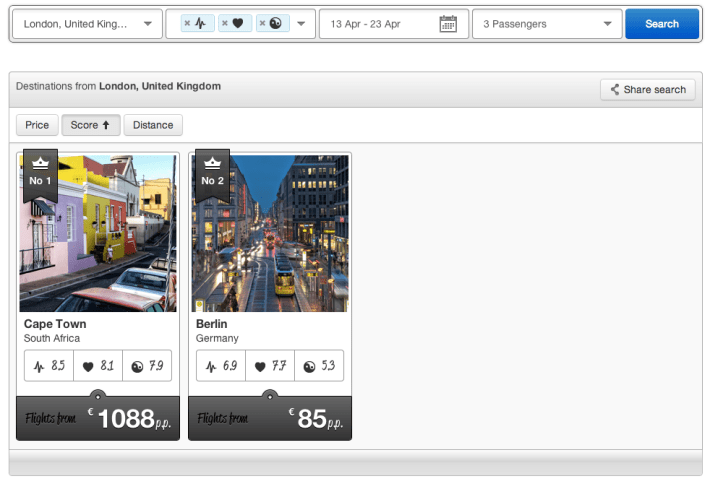Toggle the Score sort direction
Image resolution: width=710 pixels, height=484 pixels.
click(91, 125)
